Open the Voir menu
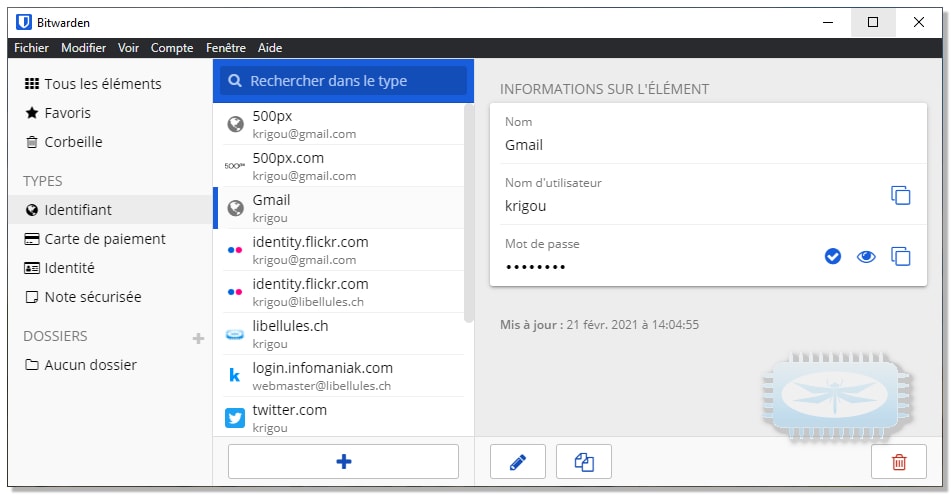The image size is (951, 495). (128, 48)
